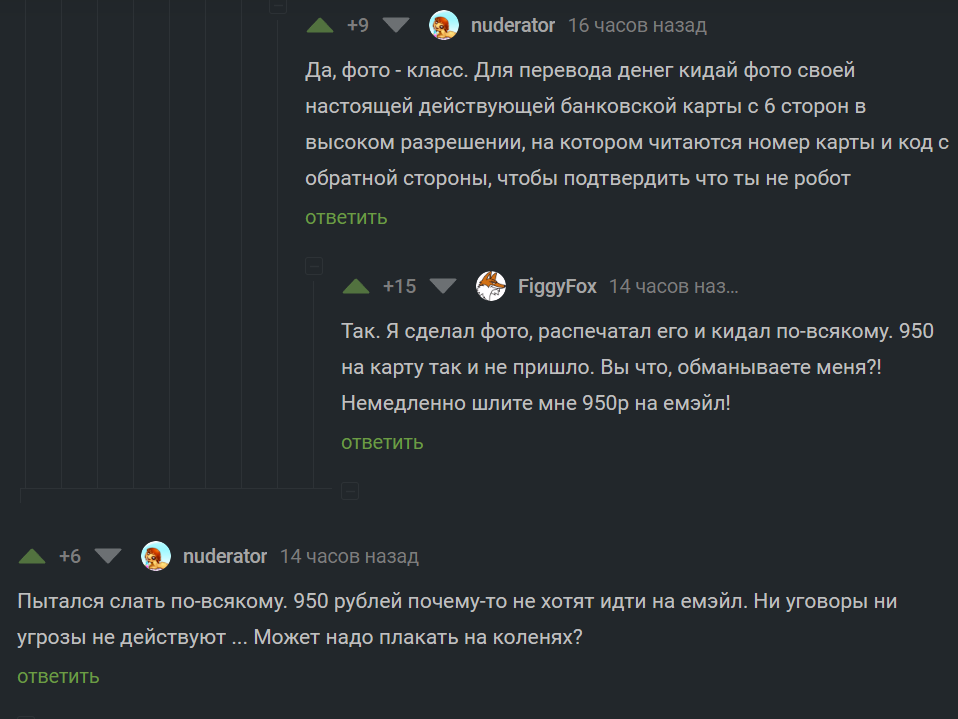Open nuderator's profile from the +6 comment
958x719 pixels.
pyautogui.click(x=224, y=556)
